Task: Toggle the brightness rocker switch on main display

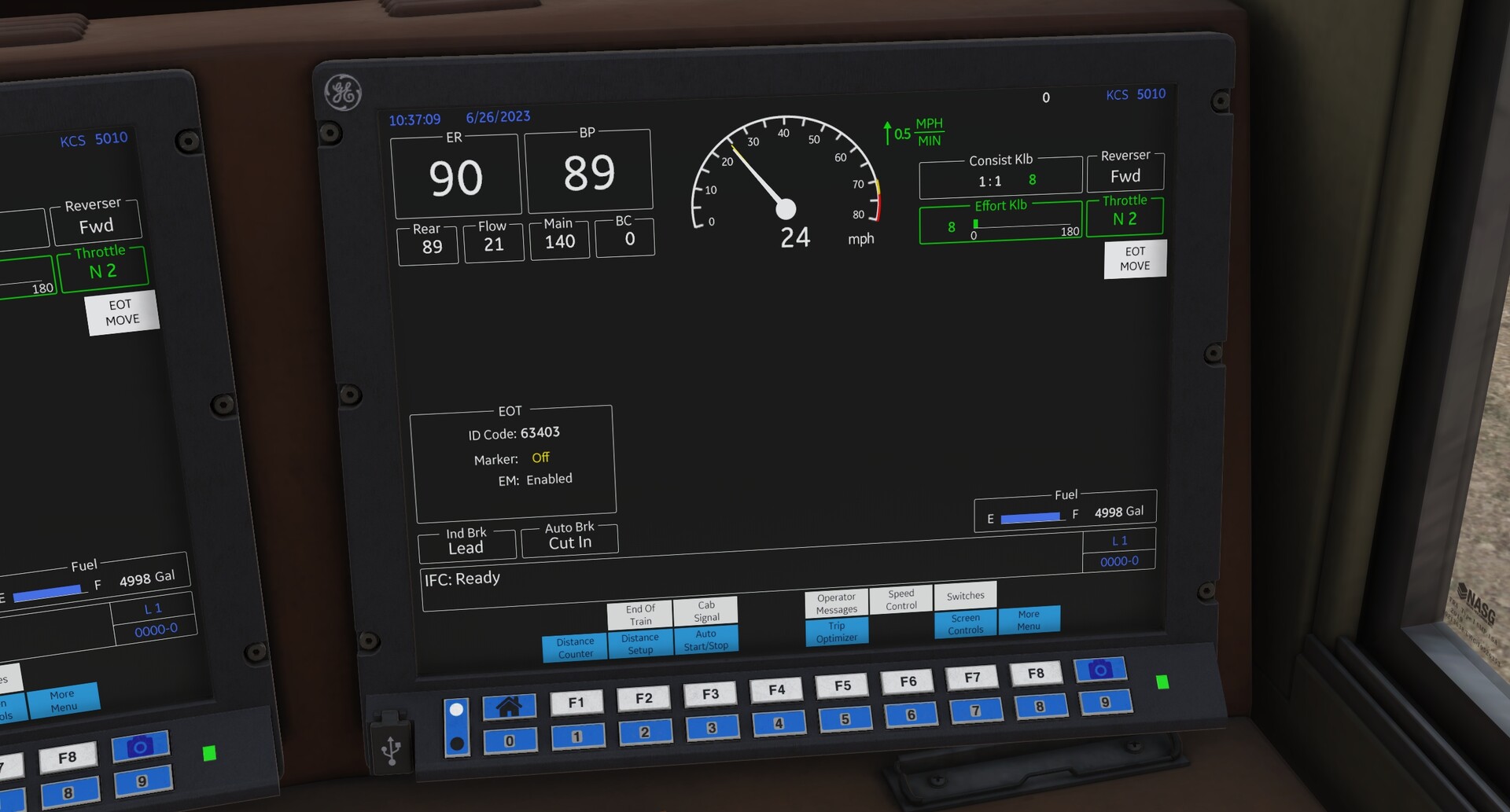Action: [456, 727]
